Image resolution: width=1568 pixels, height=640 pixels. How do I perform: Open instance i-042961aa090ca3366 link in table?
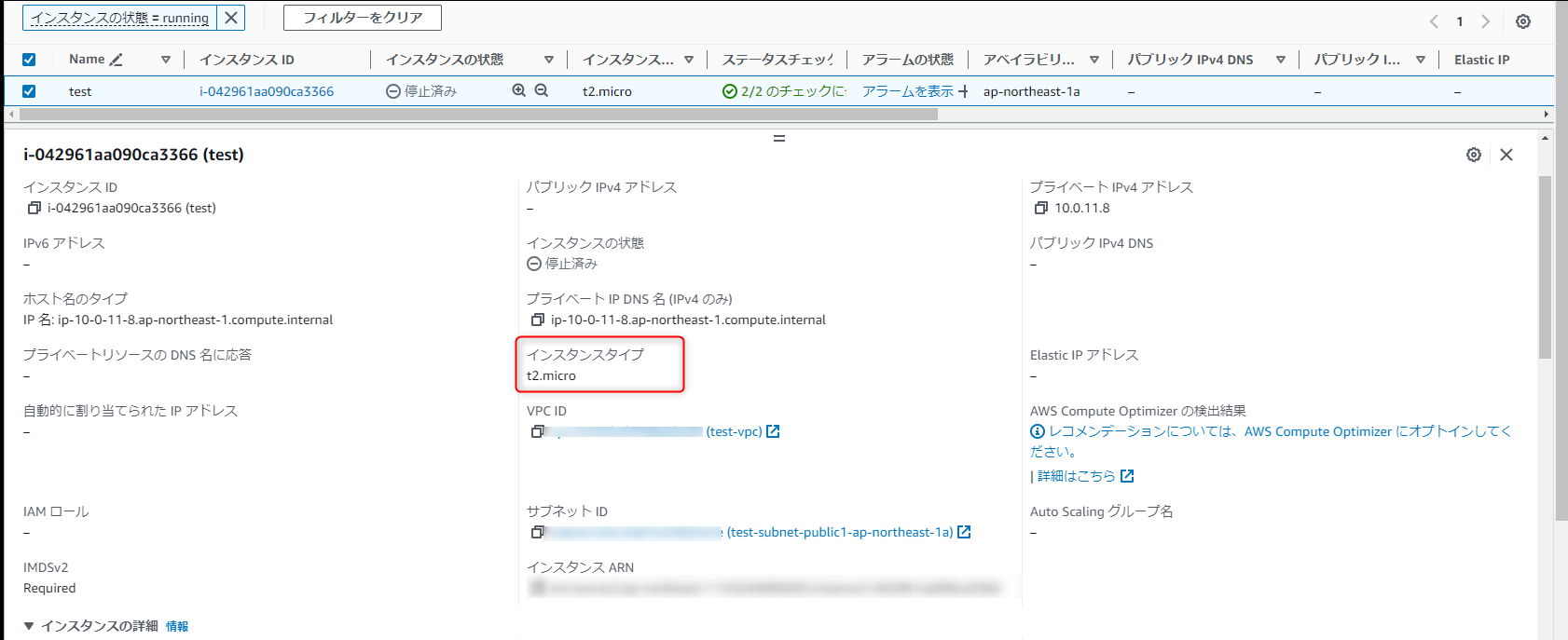coord(267,91)
